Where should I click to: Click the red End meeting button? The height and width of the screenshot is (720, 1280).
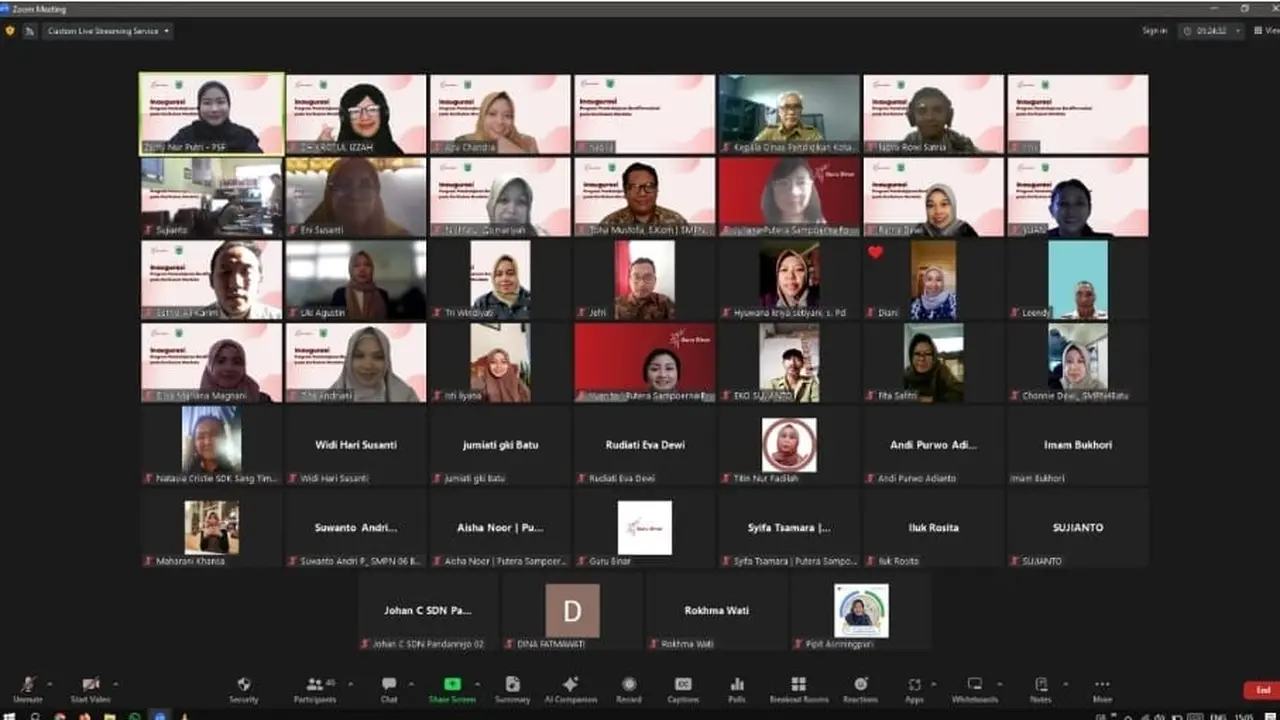[x=1263, y=690]
